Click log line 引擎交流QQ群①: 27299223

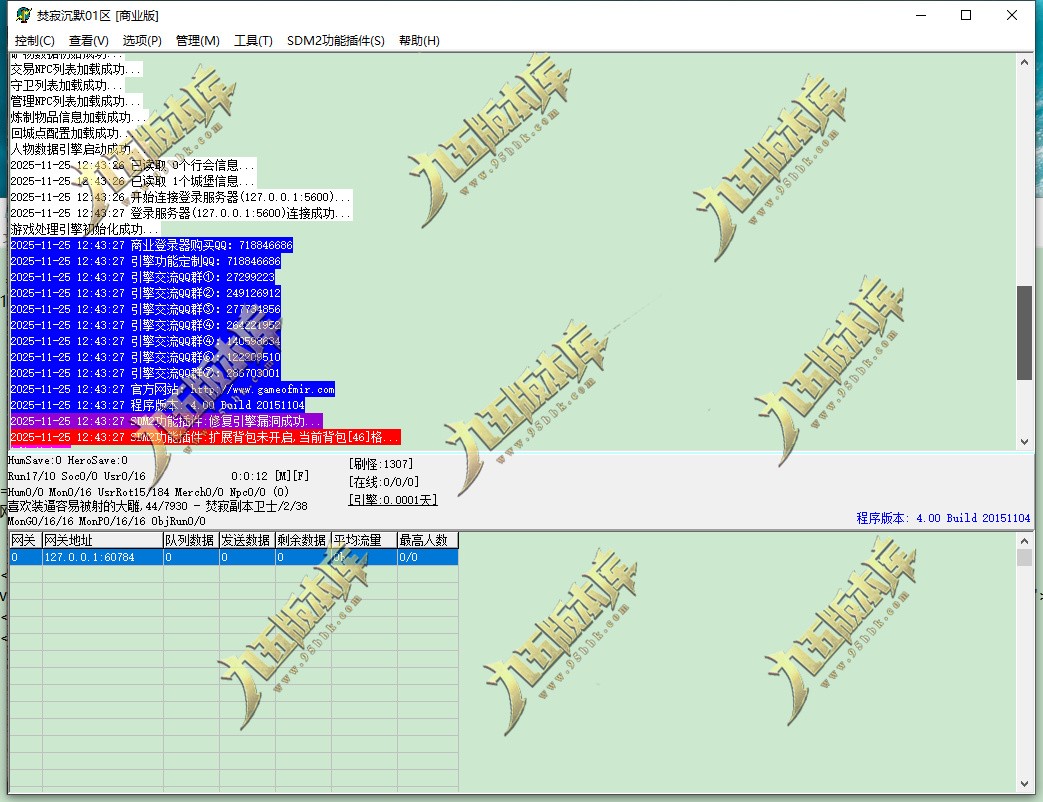tap(142, 277)
